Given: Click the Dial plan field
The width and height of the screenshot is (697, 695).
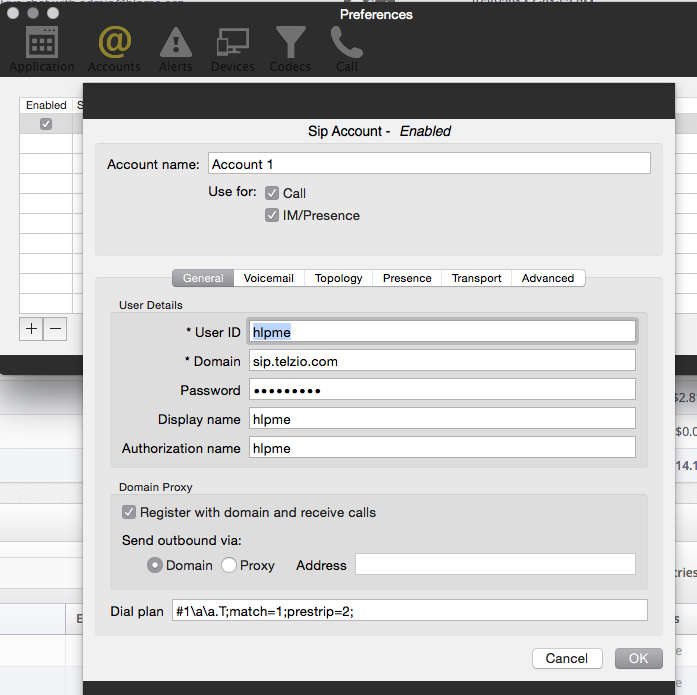Looking at the screenshot, I should pos(409,611).
